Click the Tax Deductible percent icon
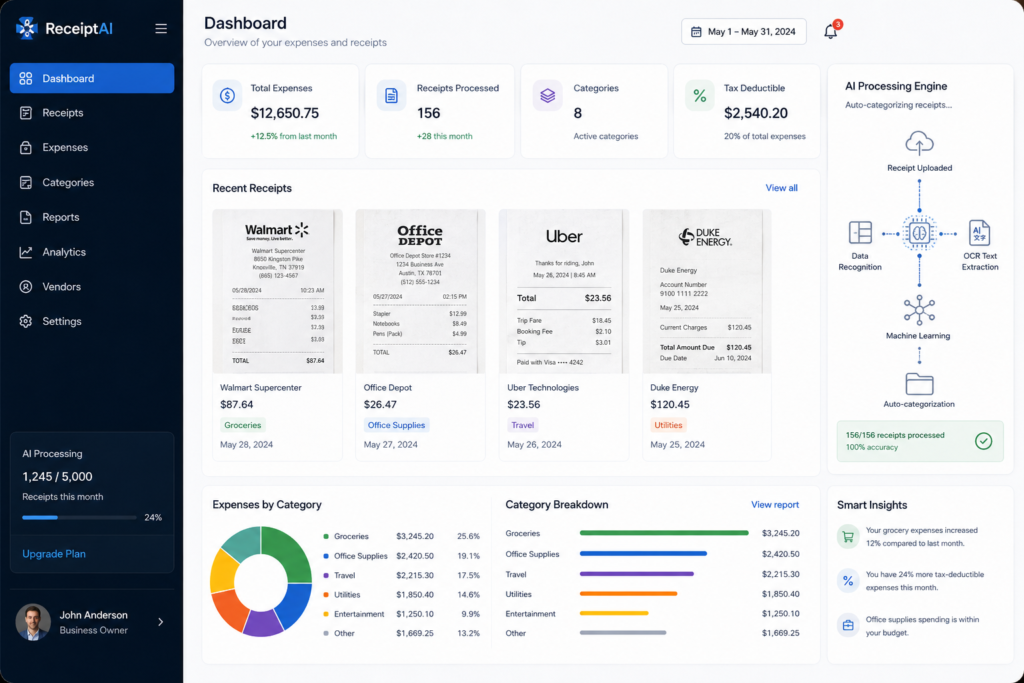The image size is (1024, 683). 699,96
